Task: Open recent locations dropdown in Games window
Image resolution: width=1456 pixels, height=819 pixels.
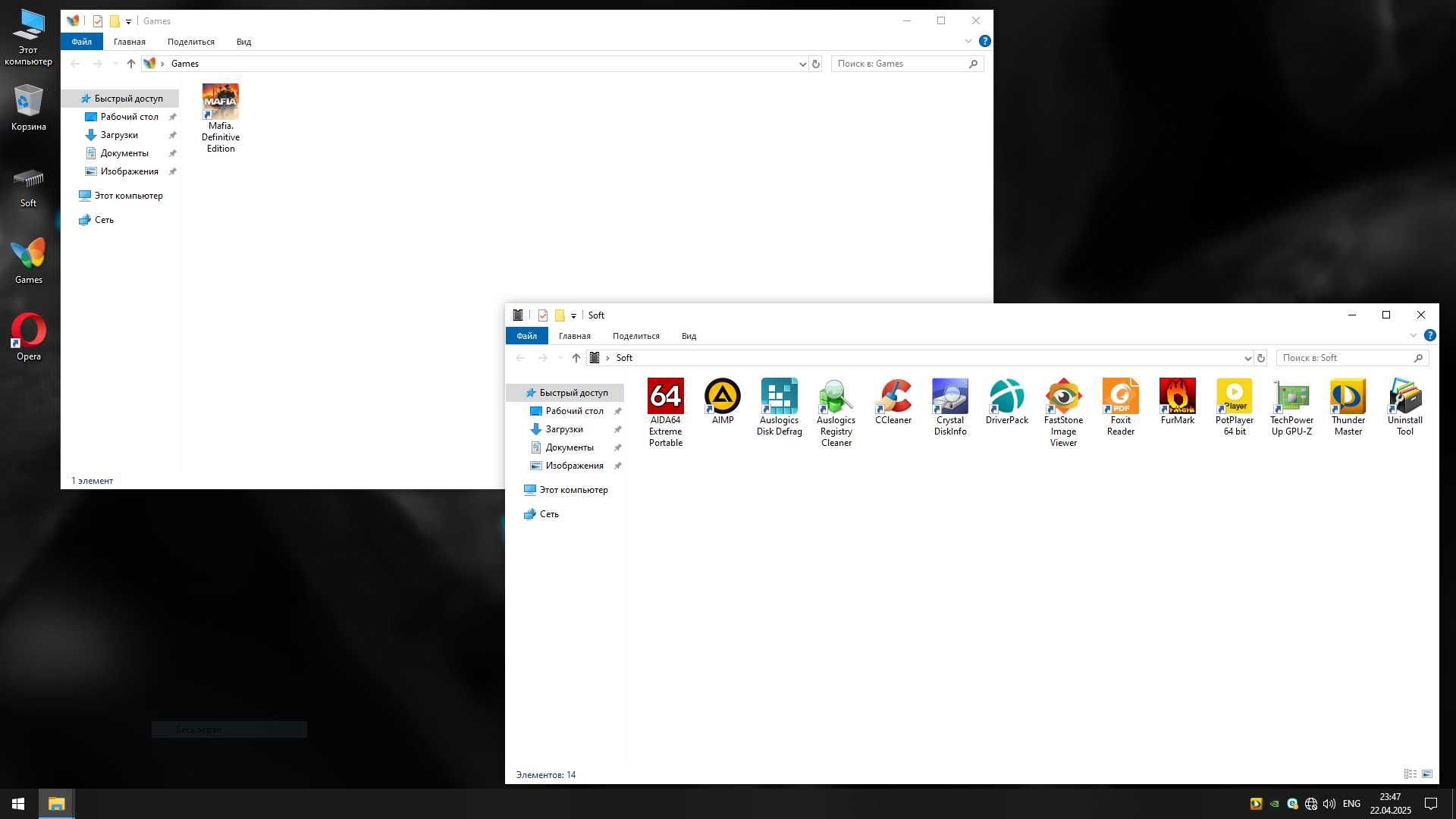Action: (115, 64)
